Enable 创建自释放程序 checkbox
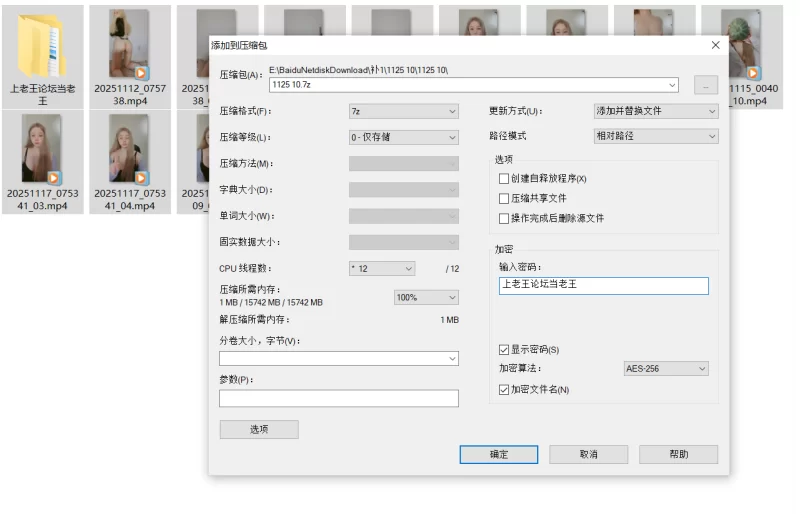The image size is (800, 514). [504, 178]
